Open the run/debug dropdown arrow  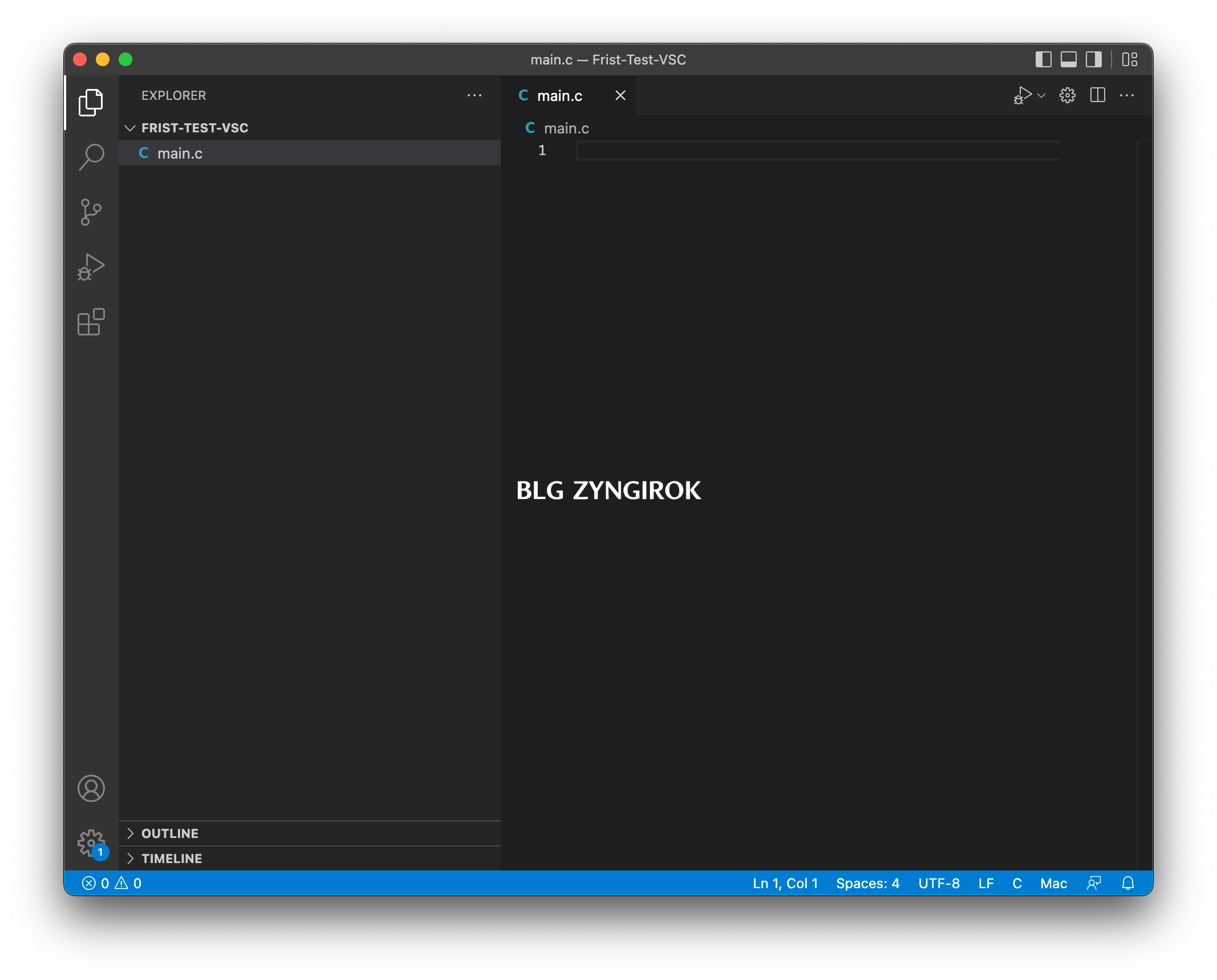point(1041,95)
